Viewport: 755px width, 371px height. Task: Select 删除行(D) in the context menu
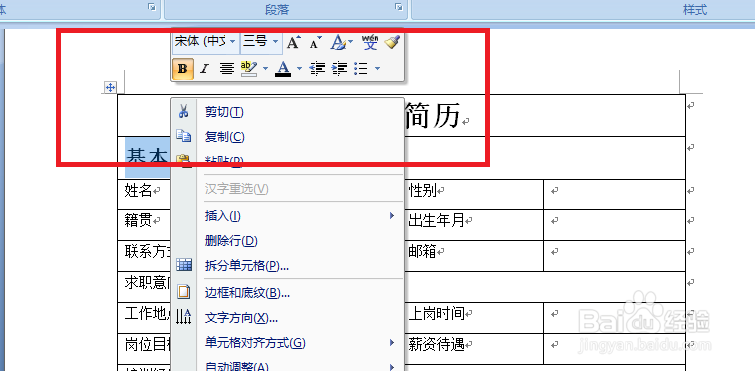[x=287, y=241]
